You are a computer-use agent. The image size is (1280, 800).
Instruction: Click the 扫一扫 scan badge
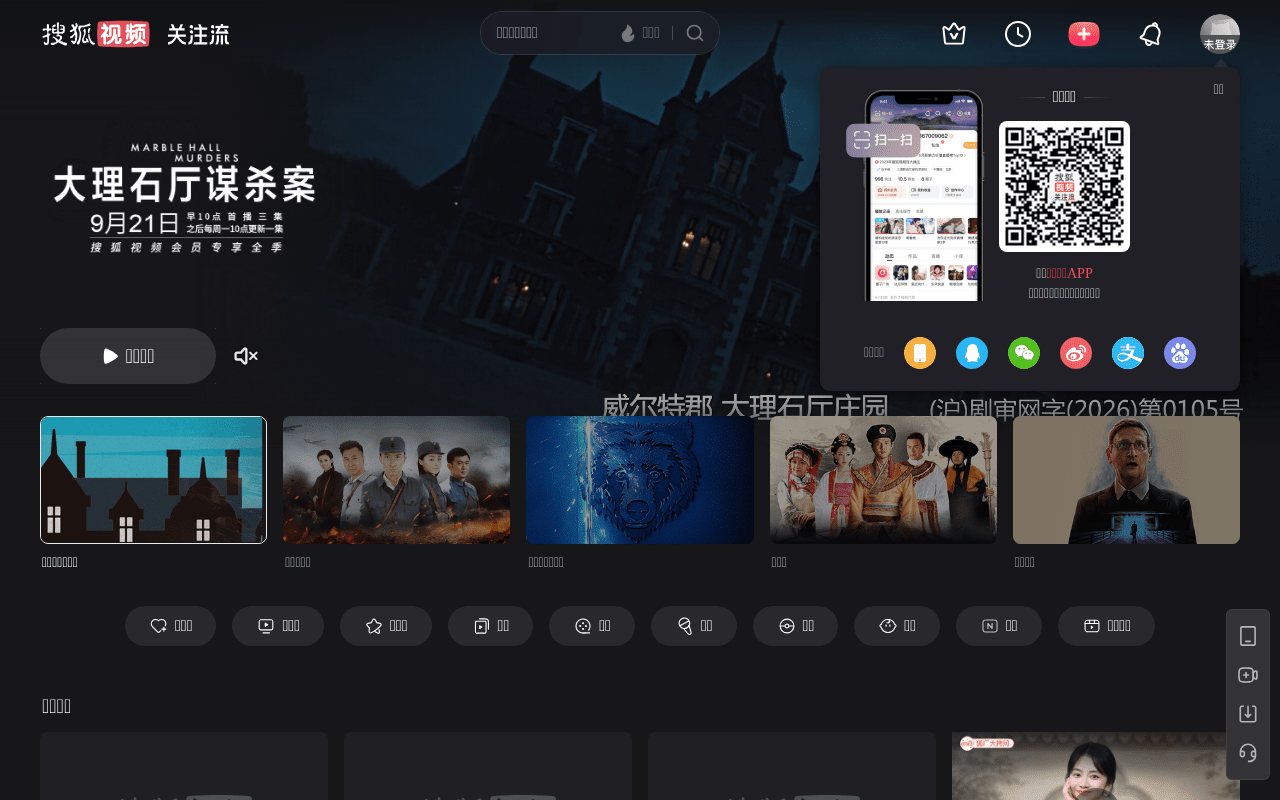883,140
